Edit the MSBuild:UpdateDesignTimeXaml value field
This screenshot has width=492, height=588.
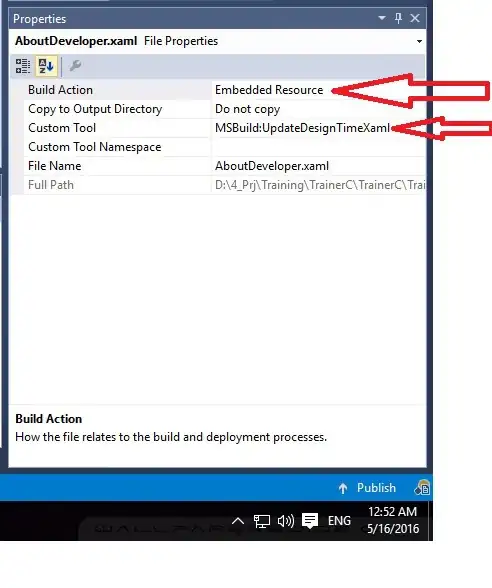pyautogui.click(x=319, y=128)
